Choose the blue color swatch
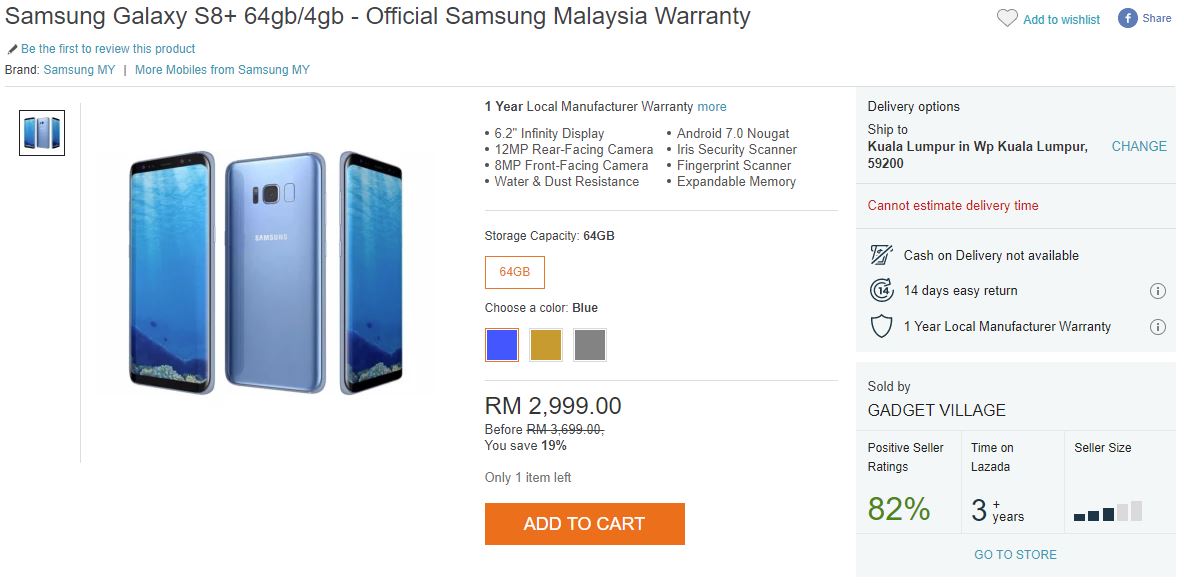1184x587 pixels. point(502,345)
